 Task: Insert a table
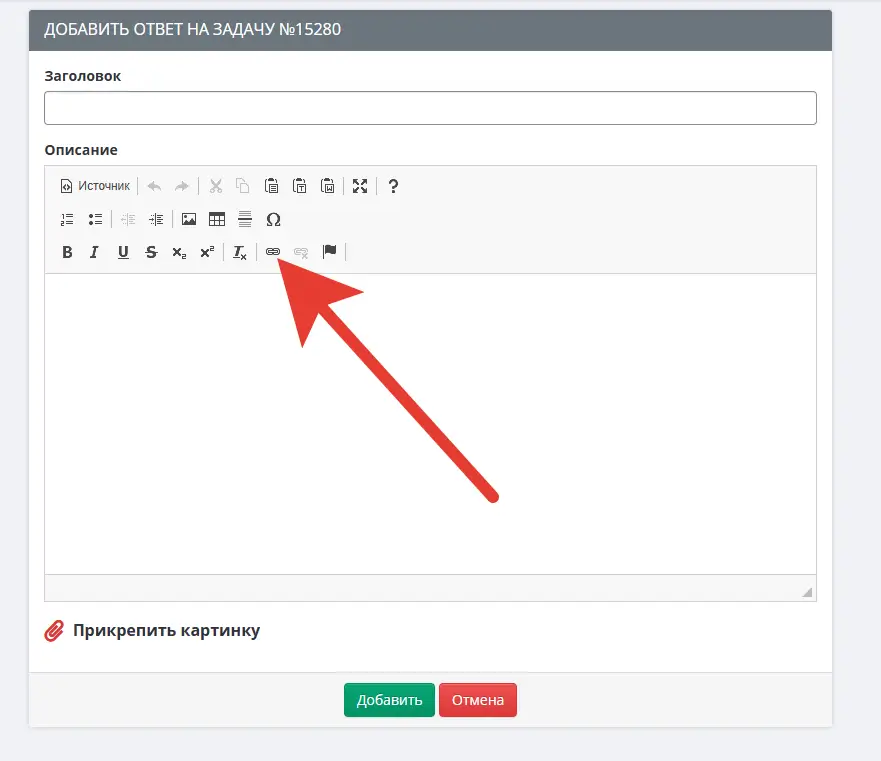click(216, 219)
